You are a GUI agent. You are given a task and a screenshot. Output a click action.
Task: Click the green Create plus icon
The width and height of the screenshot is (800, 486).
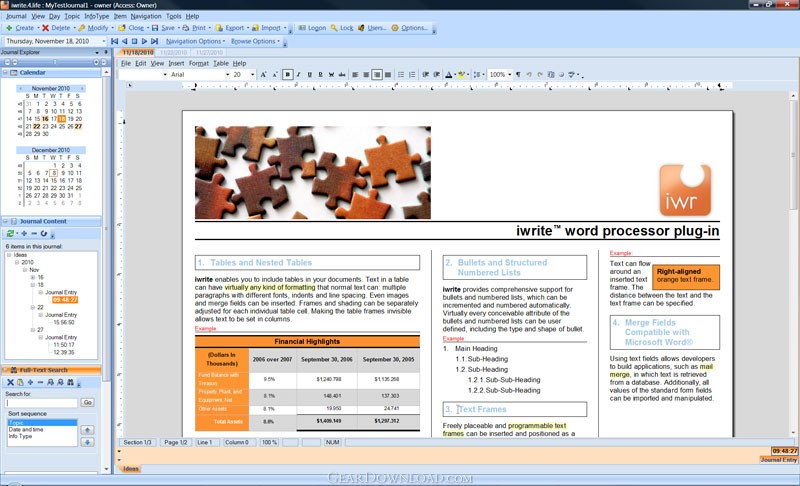(9, 28)
